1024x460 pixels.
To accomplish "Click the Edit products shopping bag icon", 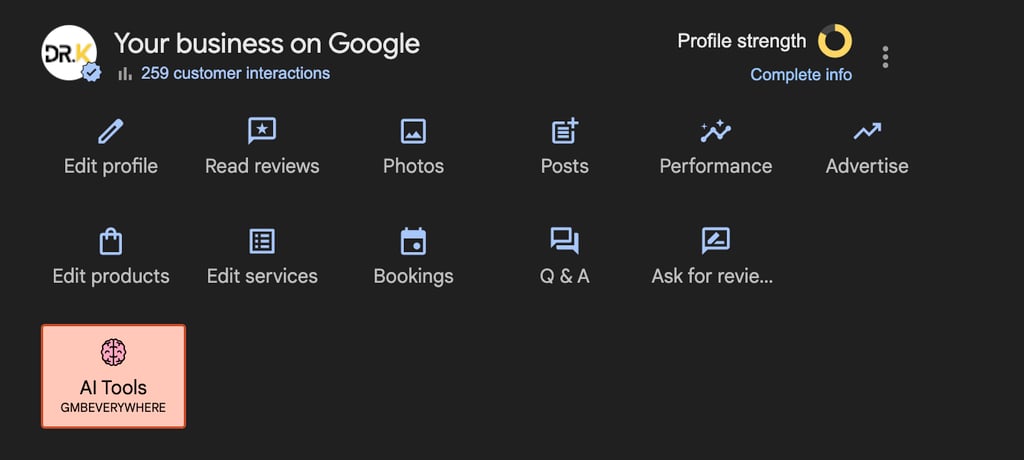I will click(x=110, y=241).
